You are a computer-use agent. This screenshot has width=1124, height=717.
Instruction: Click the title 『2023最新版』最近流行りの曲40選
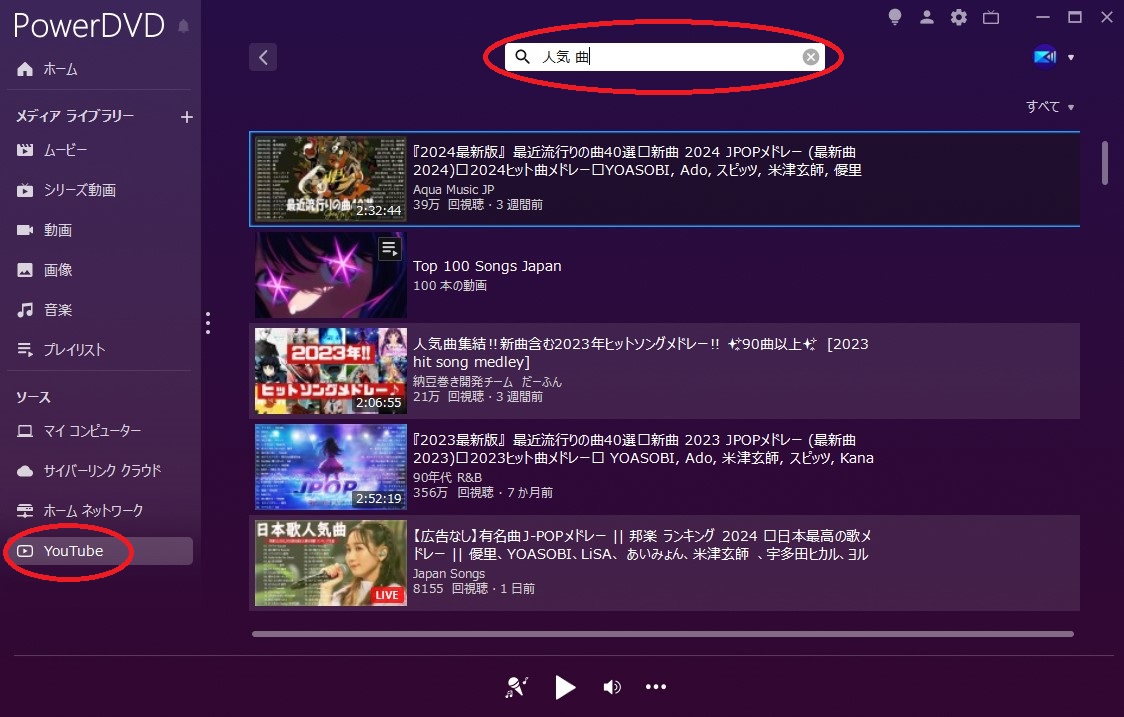click(x=643, y=449)
